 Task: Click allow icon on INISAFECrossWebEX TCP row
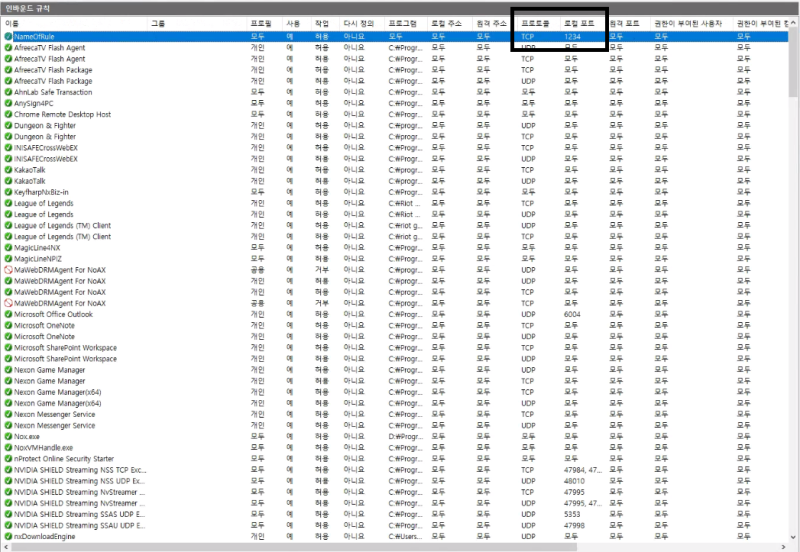pos(8,148)
